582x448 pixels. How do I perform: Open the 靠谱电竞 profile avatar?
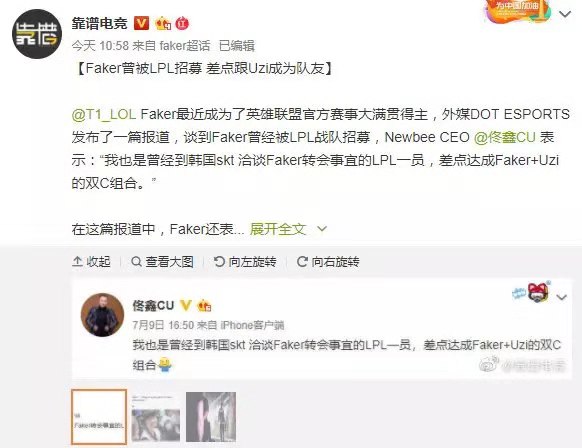coord(37,34)
